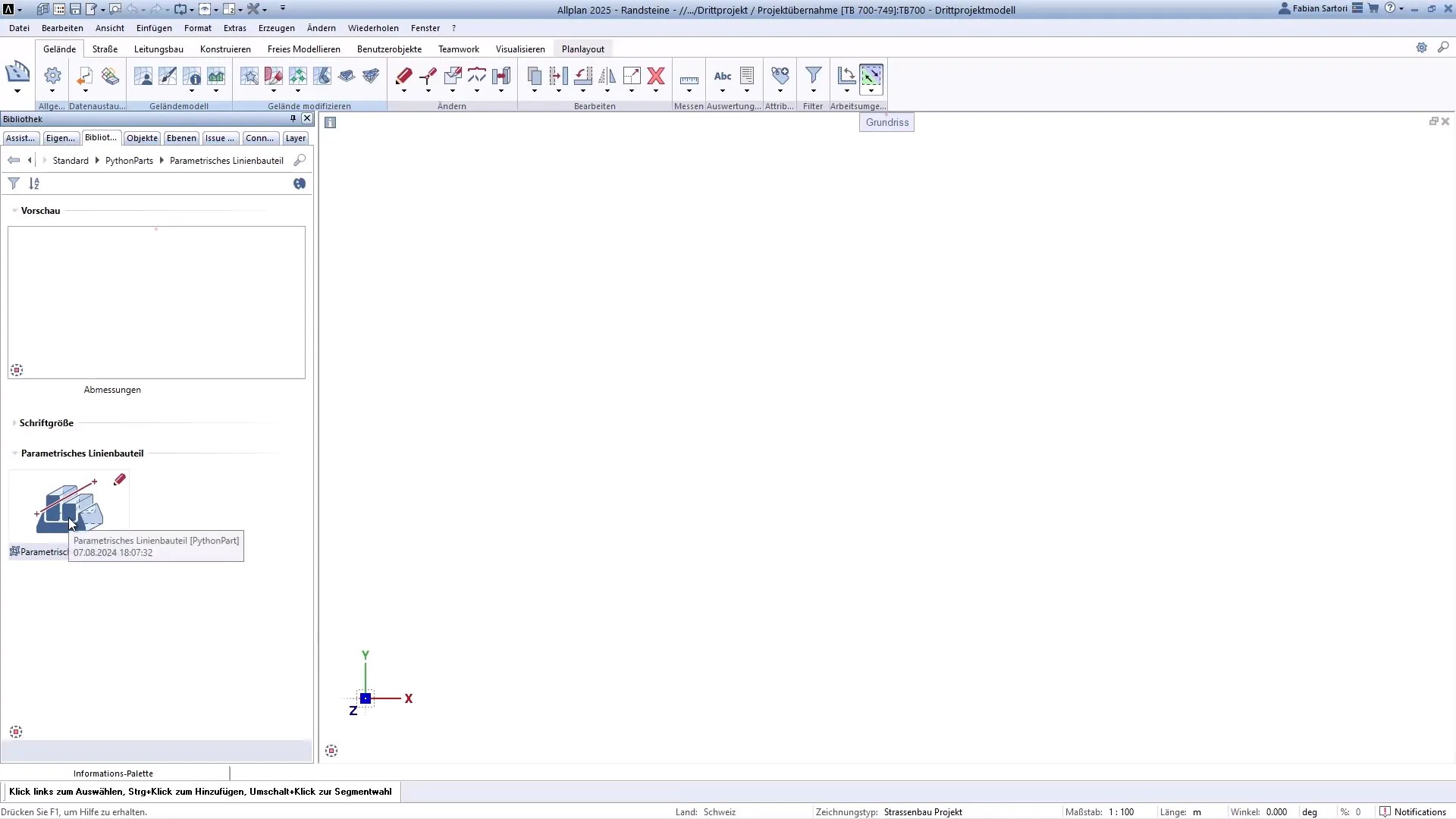Open the Teamwork menu
1456x819 pixels.
coord(458,49)
